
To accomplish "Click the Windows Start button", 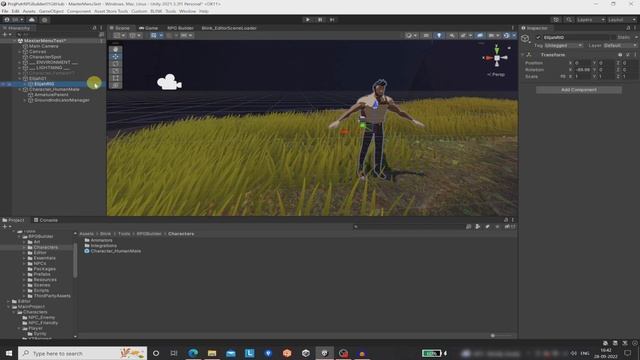I will (9, 353).
